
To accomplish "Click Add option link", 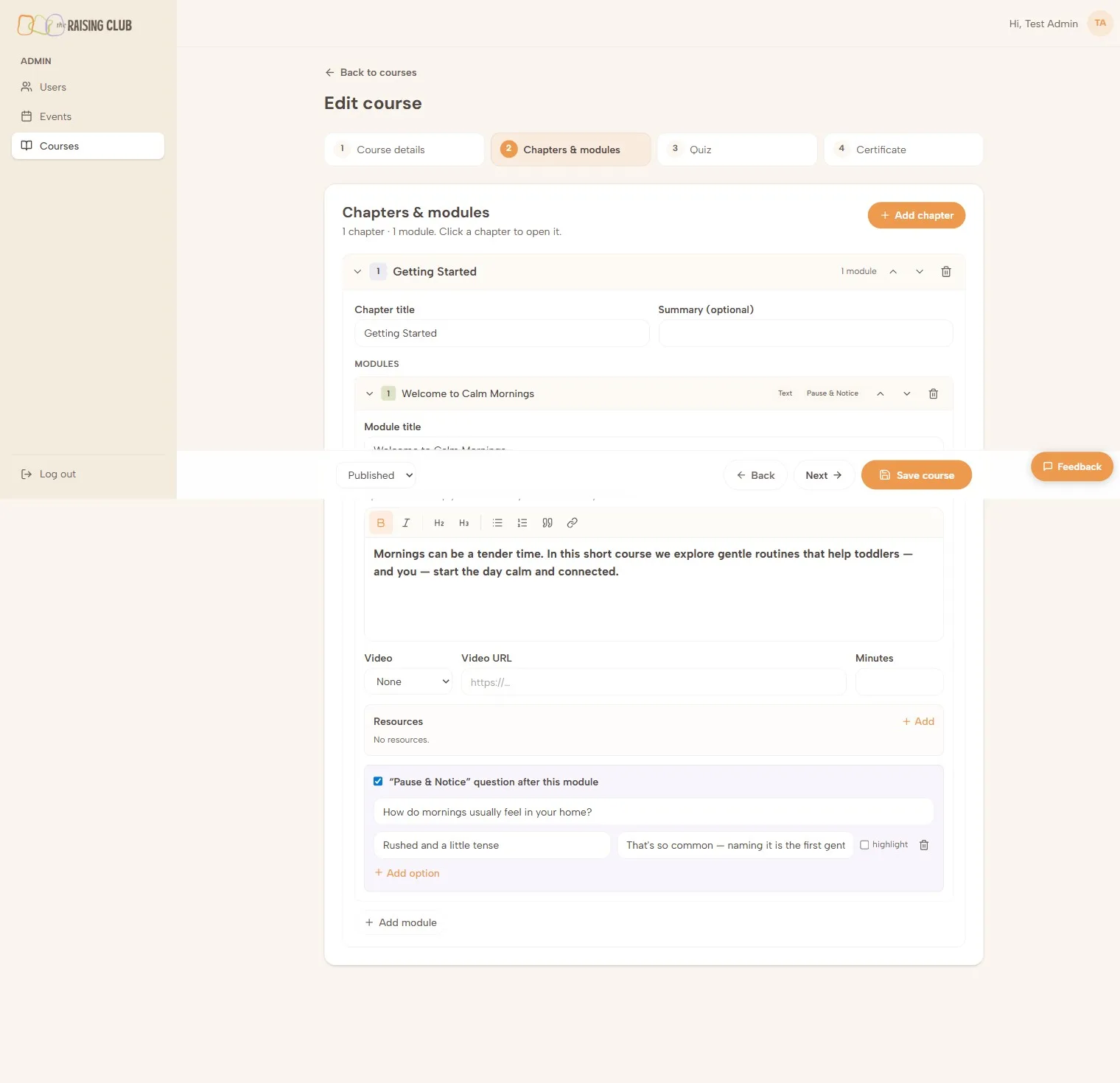I will (x=407, y=873).
